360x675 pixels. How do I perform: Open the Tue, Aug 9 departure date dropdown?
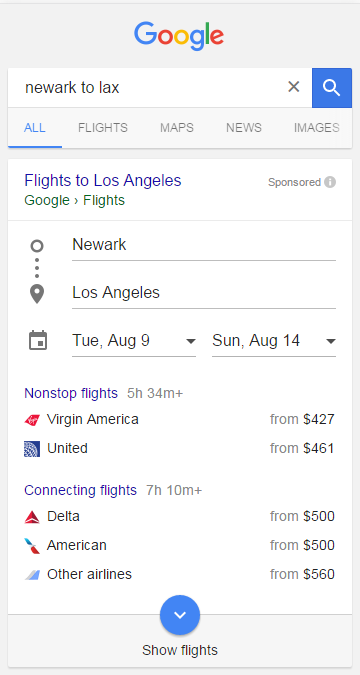pos(134,341)
